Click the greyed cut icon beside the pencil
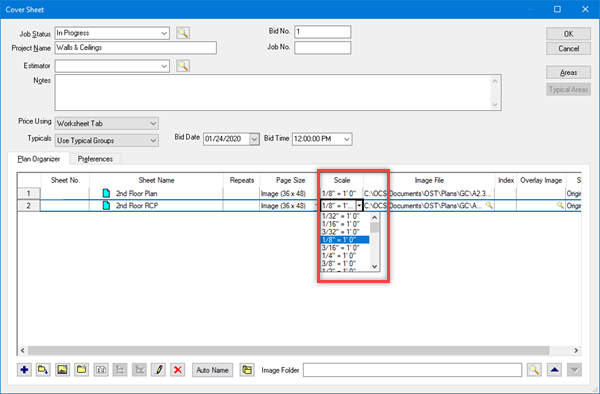Screen dimensions: 600x394 [139, 370]
